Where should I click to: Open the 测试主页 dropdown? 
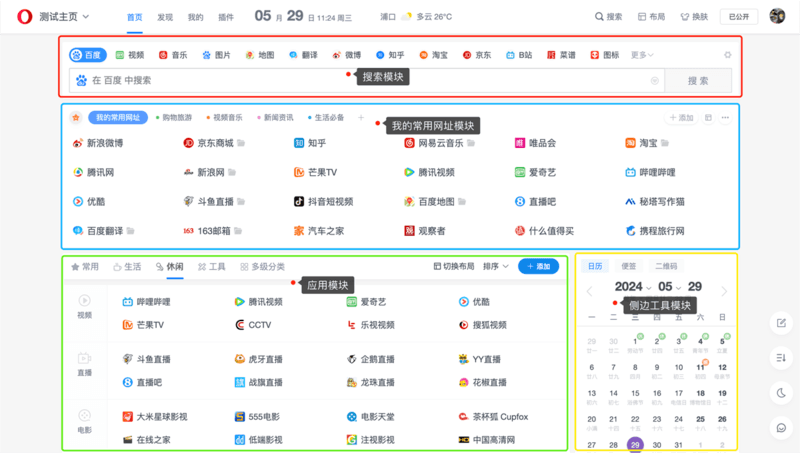(x=64, y=17)
